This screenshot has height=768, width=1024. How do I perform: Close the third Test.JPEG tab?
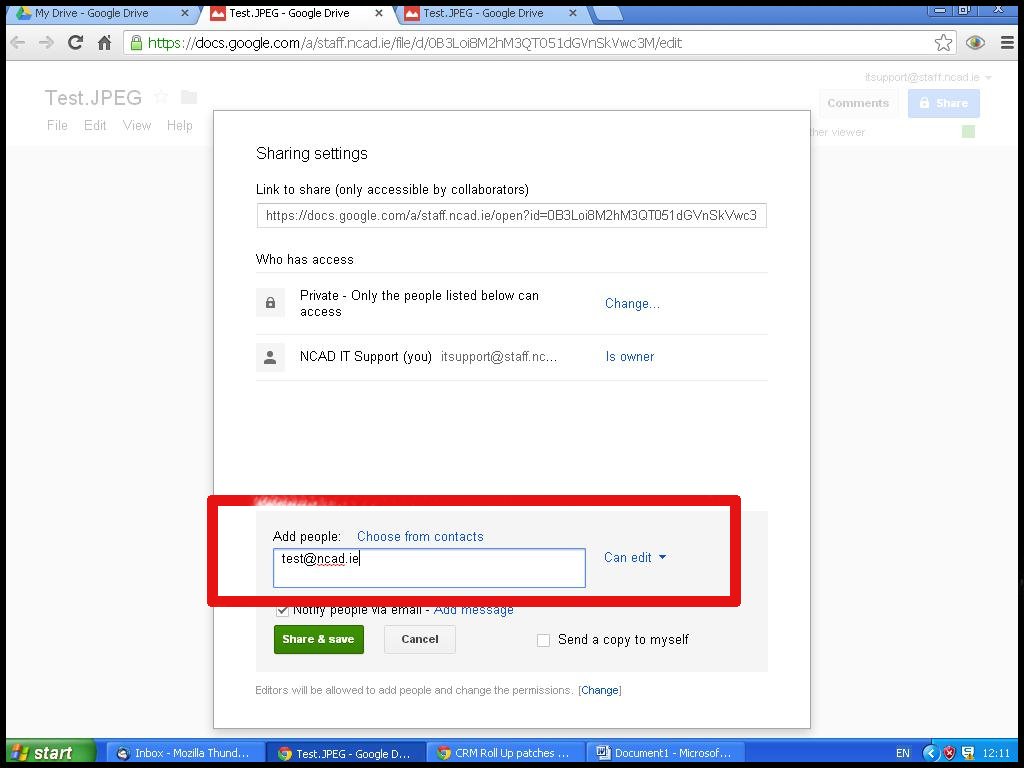573,13
